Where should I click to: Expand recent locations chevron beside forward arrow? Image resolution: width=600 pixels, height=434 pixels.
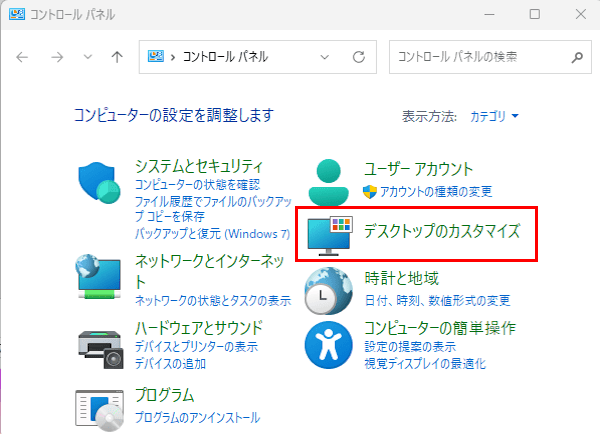[88, 57]
